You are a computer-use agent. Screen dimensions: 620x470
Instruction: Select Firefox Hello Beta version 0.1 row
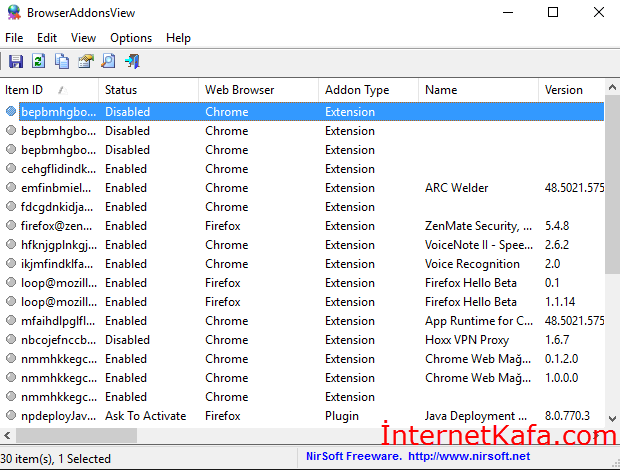[x=304, y=283]
